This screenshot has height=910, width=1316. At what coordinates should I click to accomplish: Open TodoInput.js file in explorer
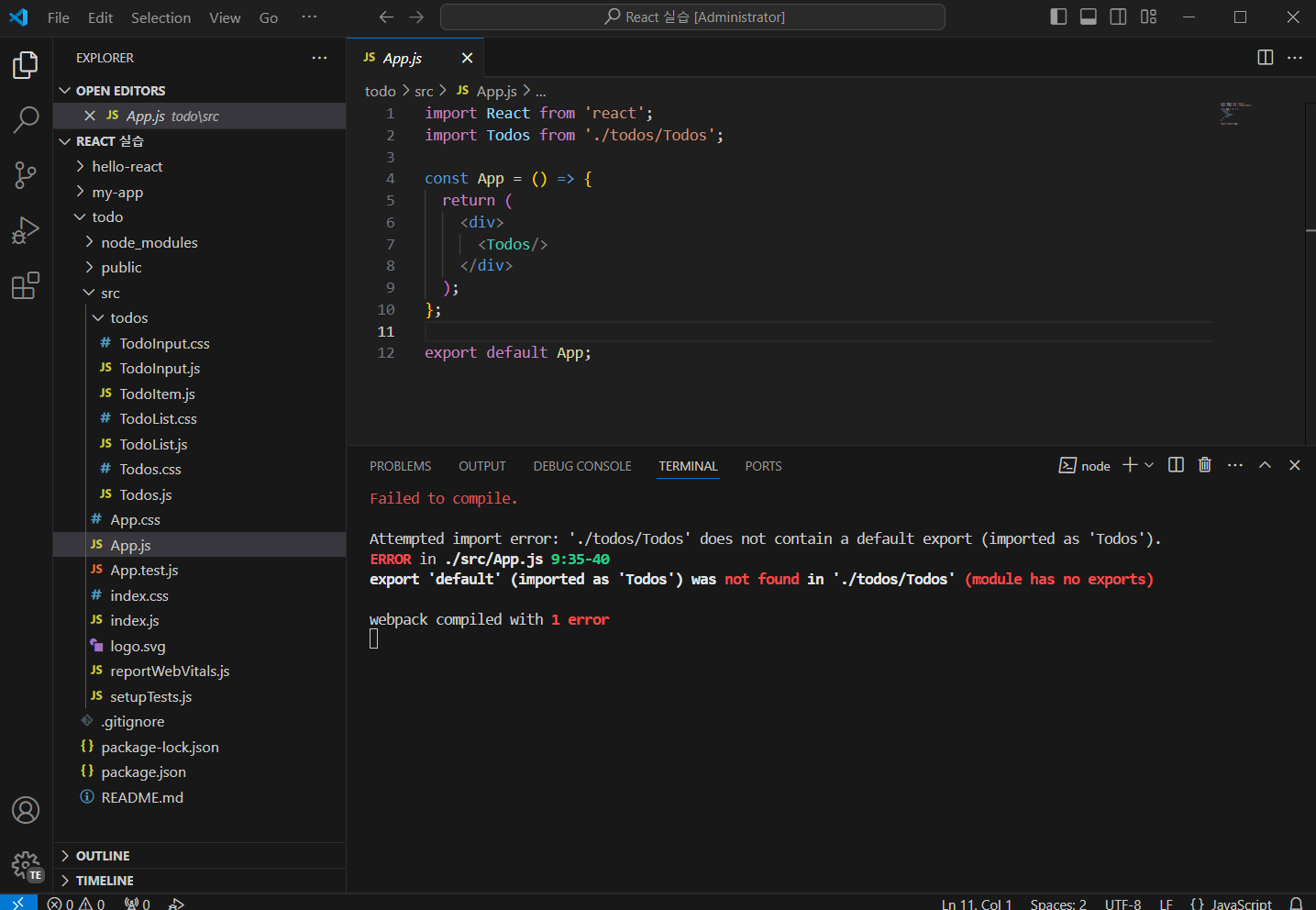click(x=200, y=368)
